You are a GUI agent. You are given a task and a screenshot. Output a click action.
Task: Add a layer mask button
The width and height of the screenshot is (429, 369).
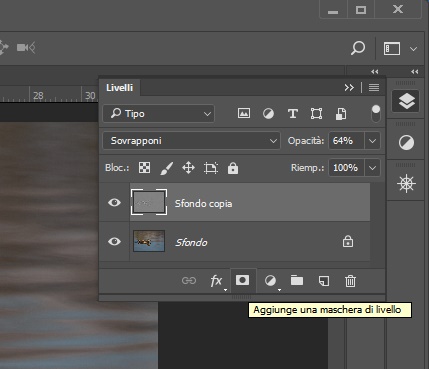242,280
